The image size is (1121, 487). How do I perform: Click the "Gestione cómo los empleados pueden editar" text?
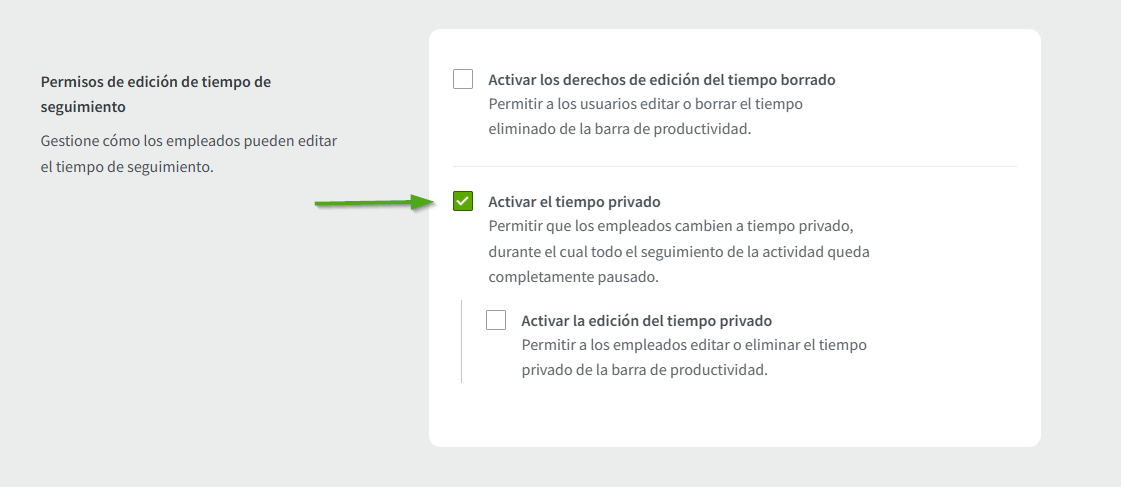coord(189,141)
